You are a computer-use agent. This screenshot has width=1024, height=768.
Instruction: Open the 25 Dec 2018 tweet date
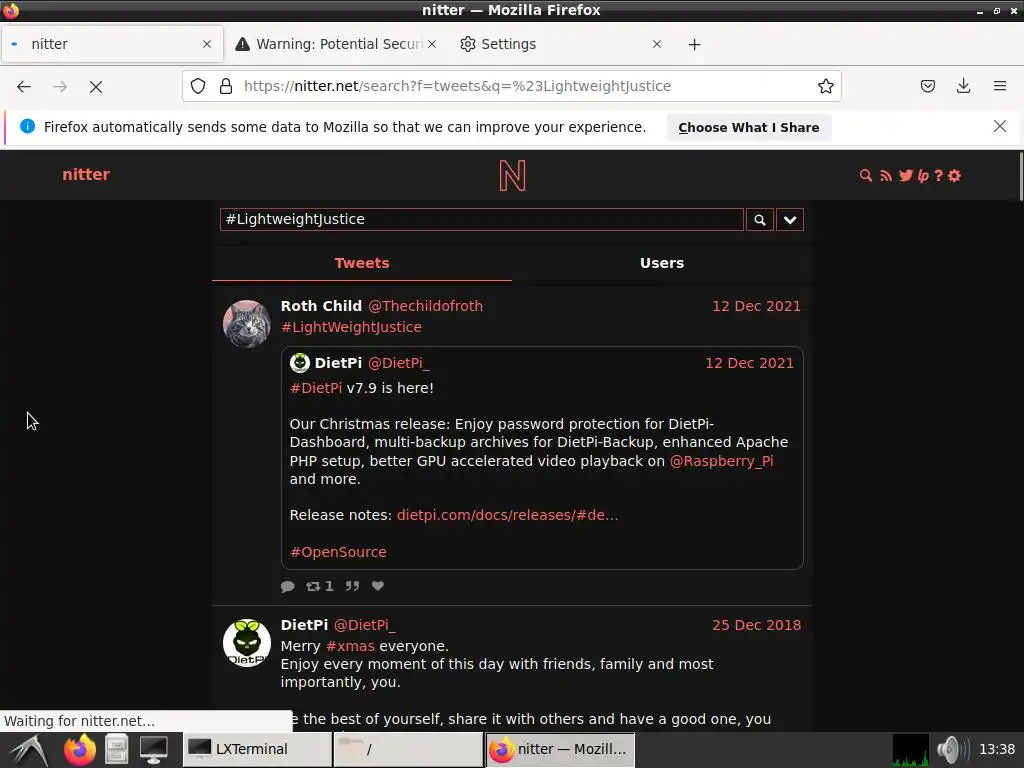756,624
